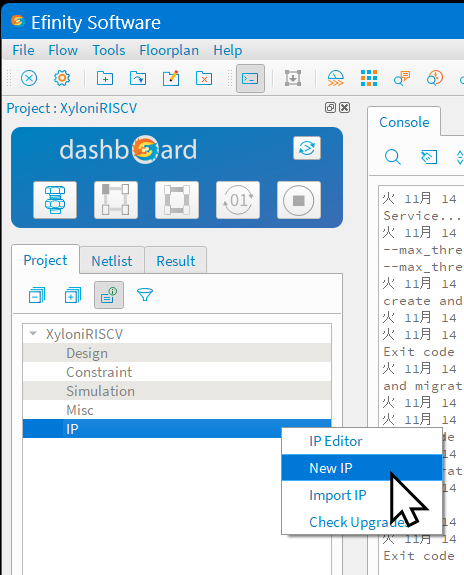Switch to the Result tab

point(176,261)
